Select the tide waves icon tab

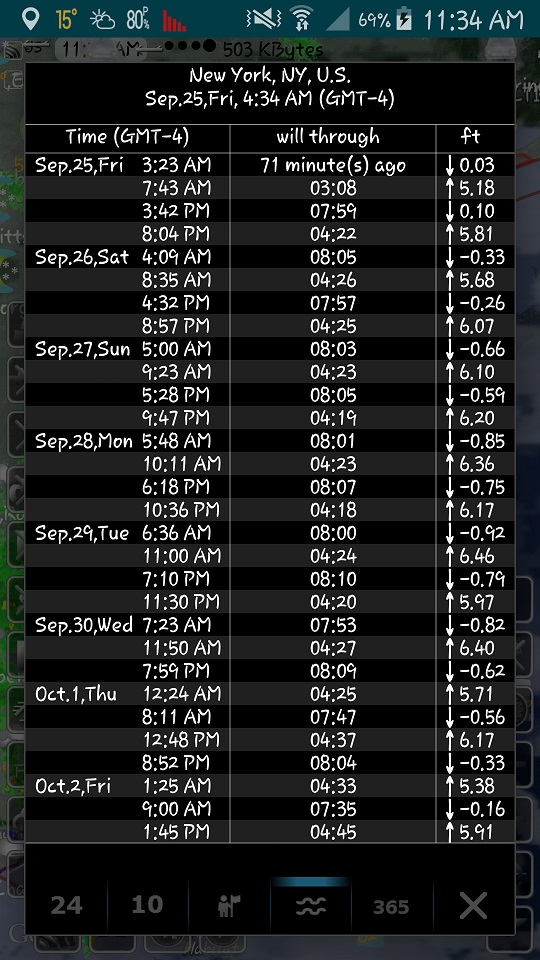click(x=310, y=905)
